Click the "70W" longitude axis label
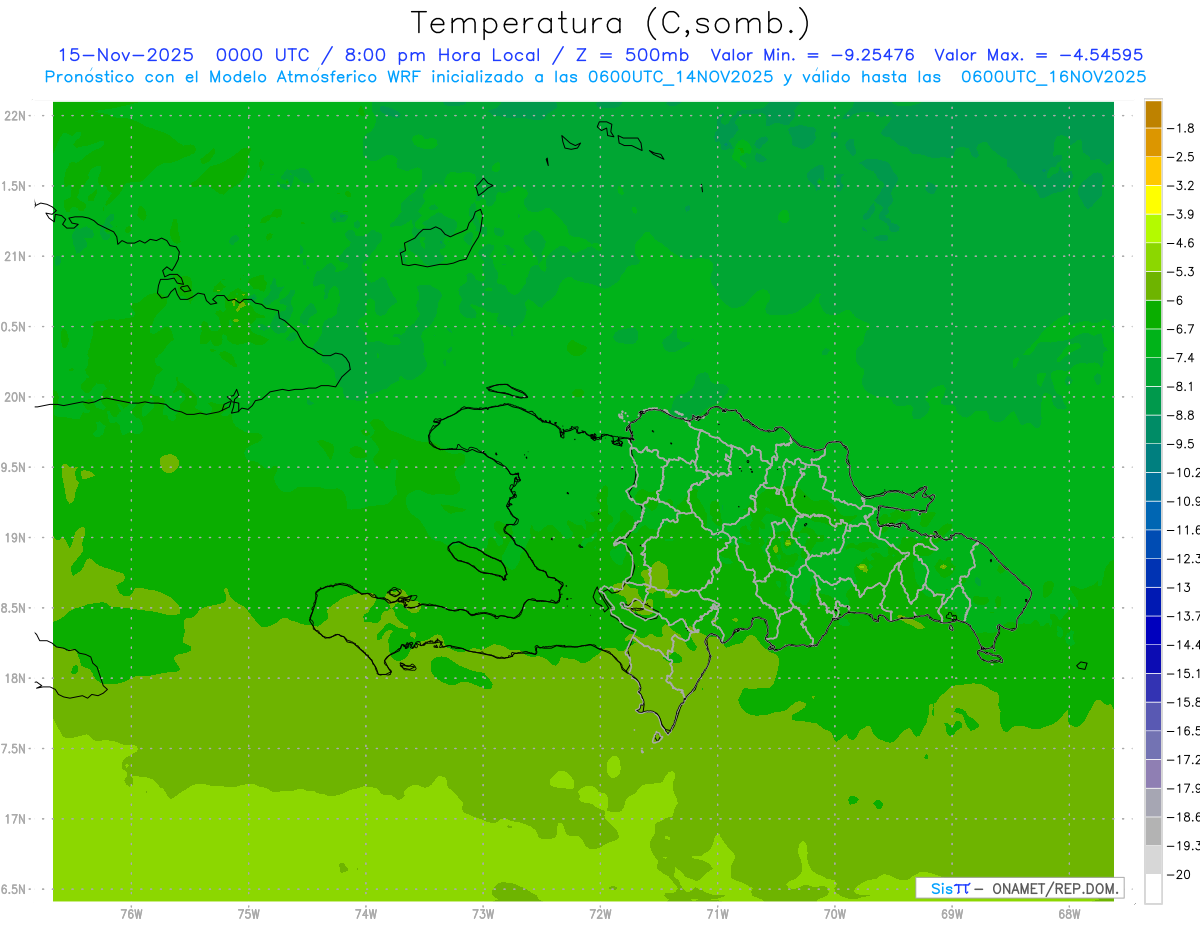The height and width of the screenshot is (927, 1200). (x=835, y=914)
